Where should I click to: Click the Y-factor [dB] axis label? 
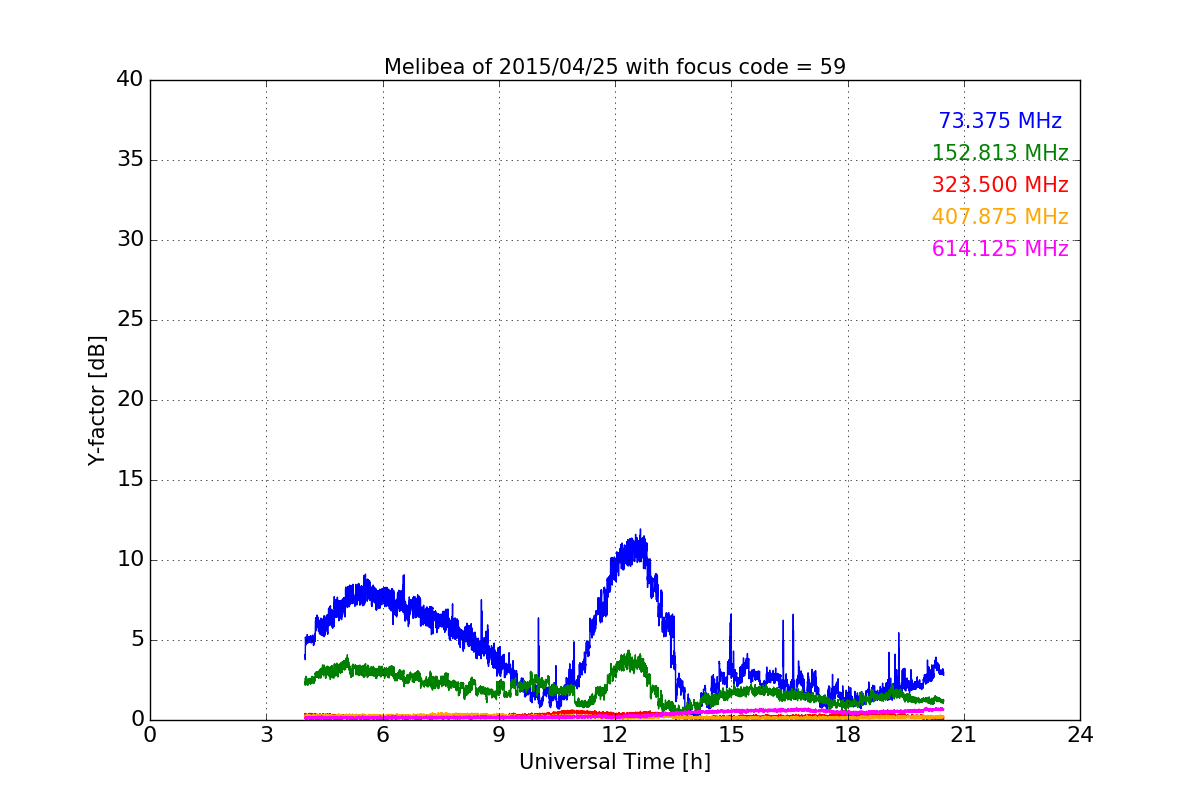click(x=97, y=400)
